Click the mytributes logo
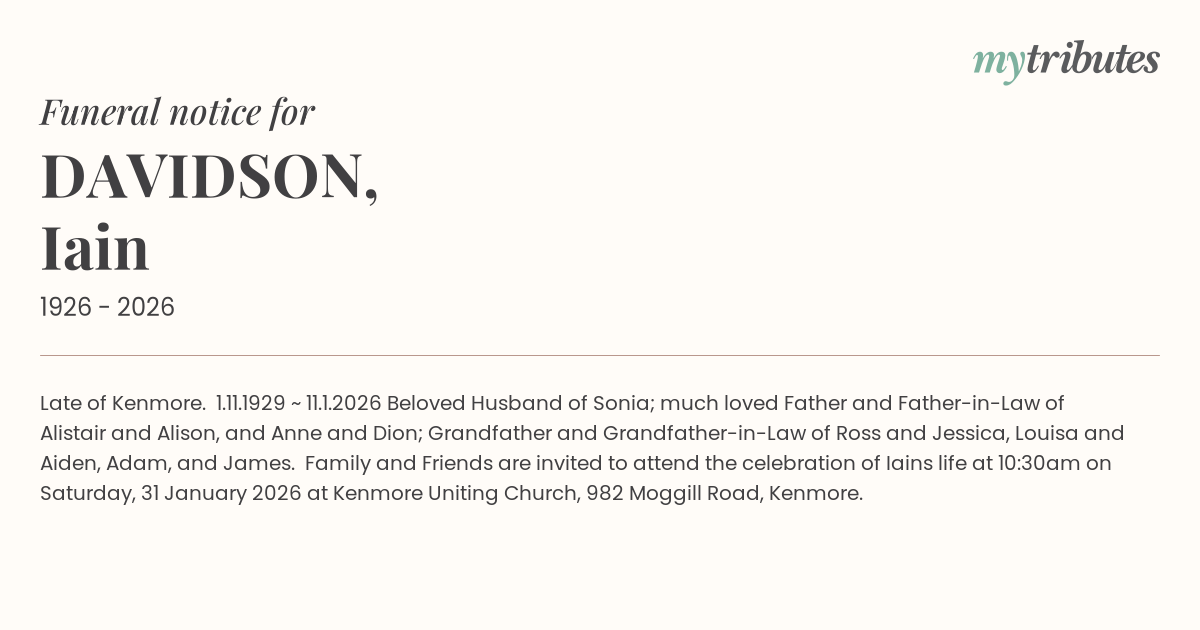Screen dimensions: 1200x630 coord(1065,61)
